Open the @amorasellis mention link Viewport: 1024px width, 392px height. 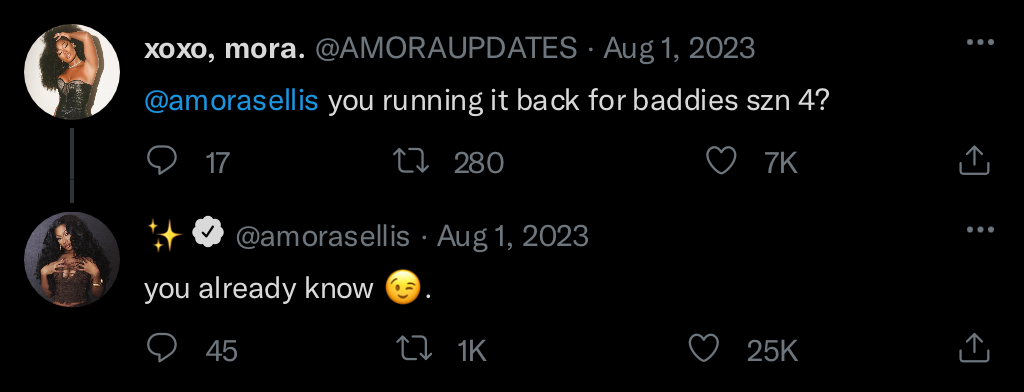231,102
